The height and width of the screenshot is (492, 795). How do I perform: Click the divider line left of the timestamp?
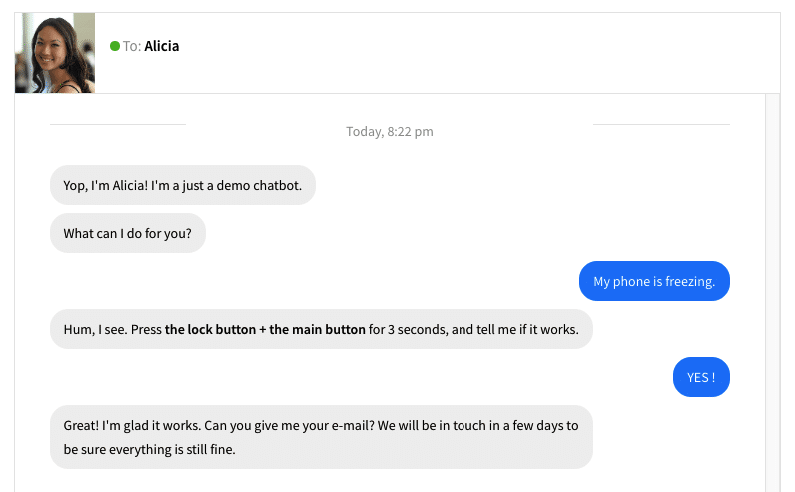click(118, 124)
